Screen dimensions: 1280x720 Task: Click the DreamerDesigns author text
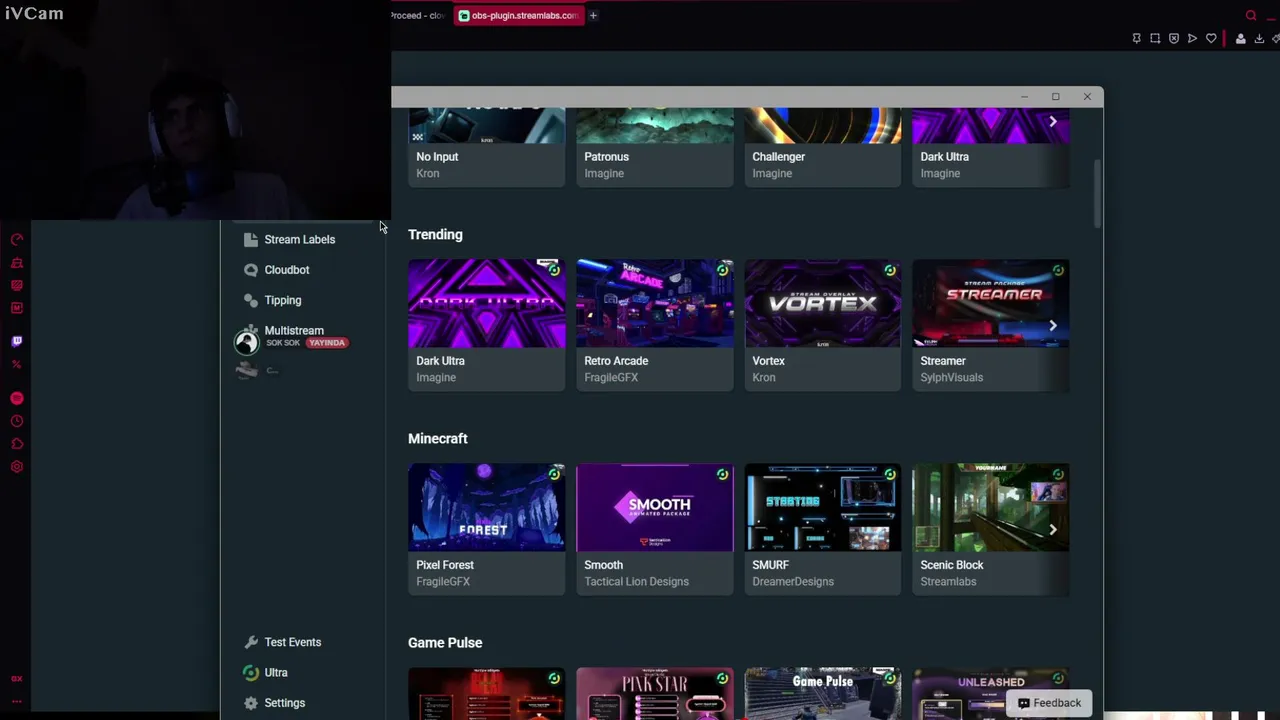792,582
